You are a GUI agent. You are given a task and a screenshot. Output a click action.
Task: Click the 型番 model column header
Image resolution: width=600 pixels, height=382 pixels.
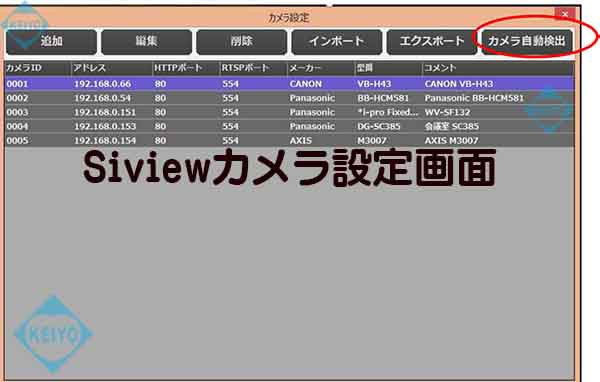coord(388,68)
